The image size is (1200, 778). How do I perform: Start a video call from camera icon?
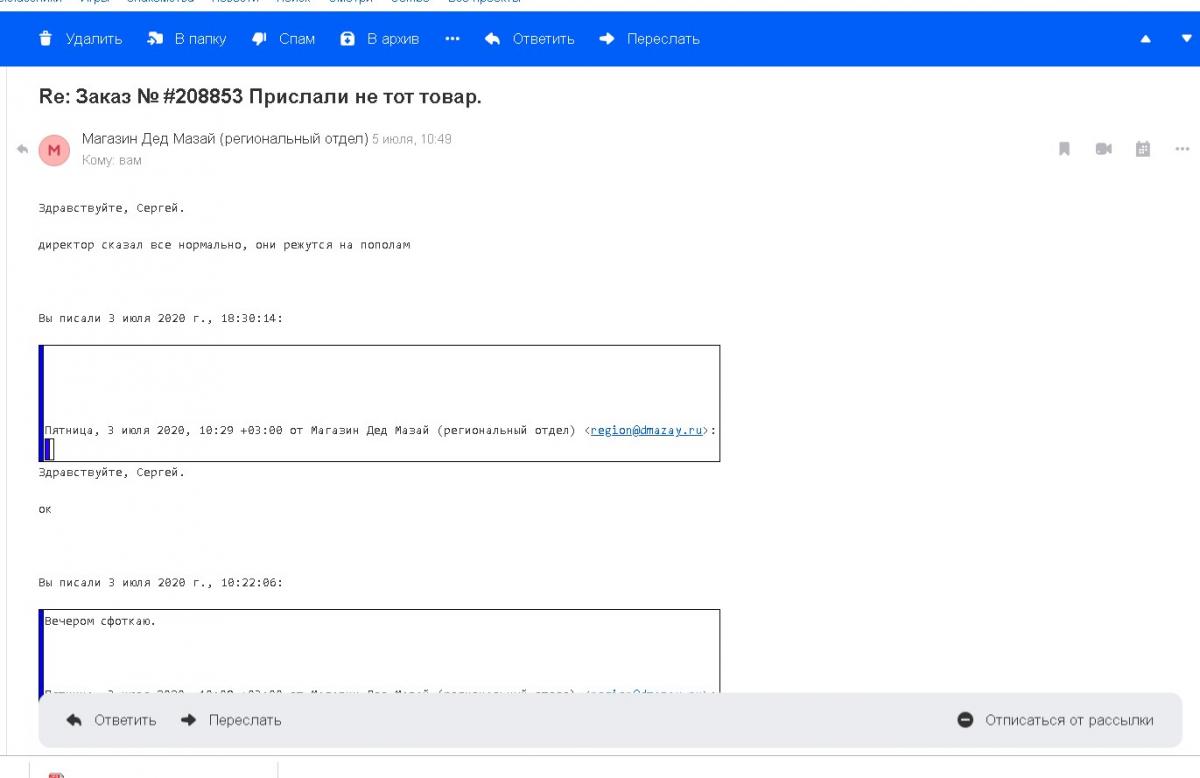1103,149
